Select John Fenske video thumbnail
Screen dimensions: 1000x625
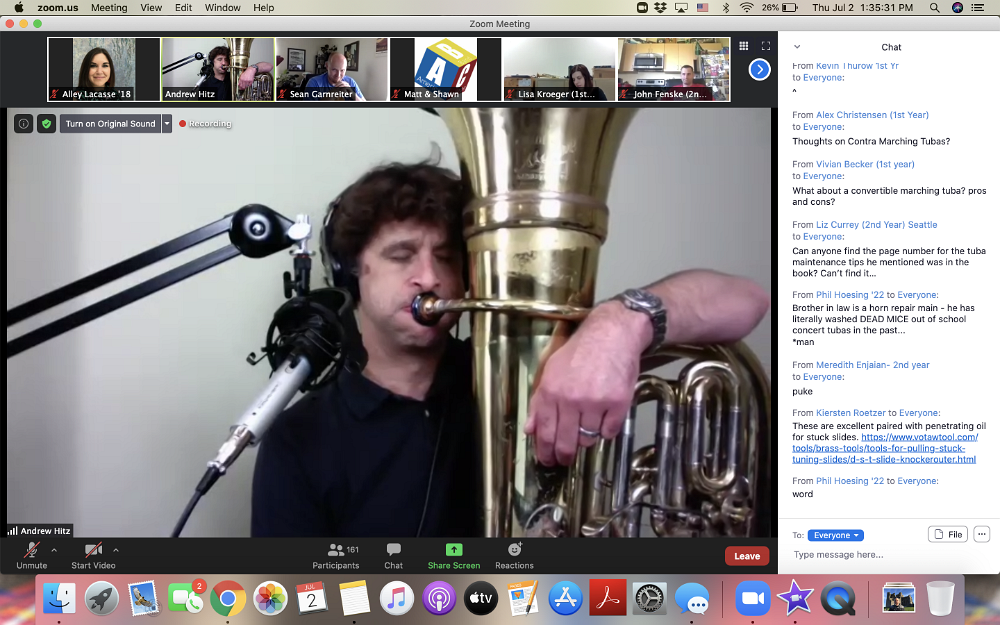[x=674, y=69]
